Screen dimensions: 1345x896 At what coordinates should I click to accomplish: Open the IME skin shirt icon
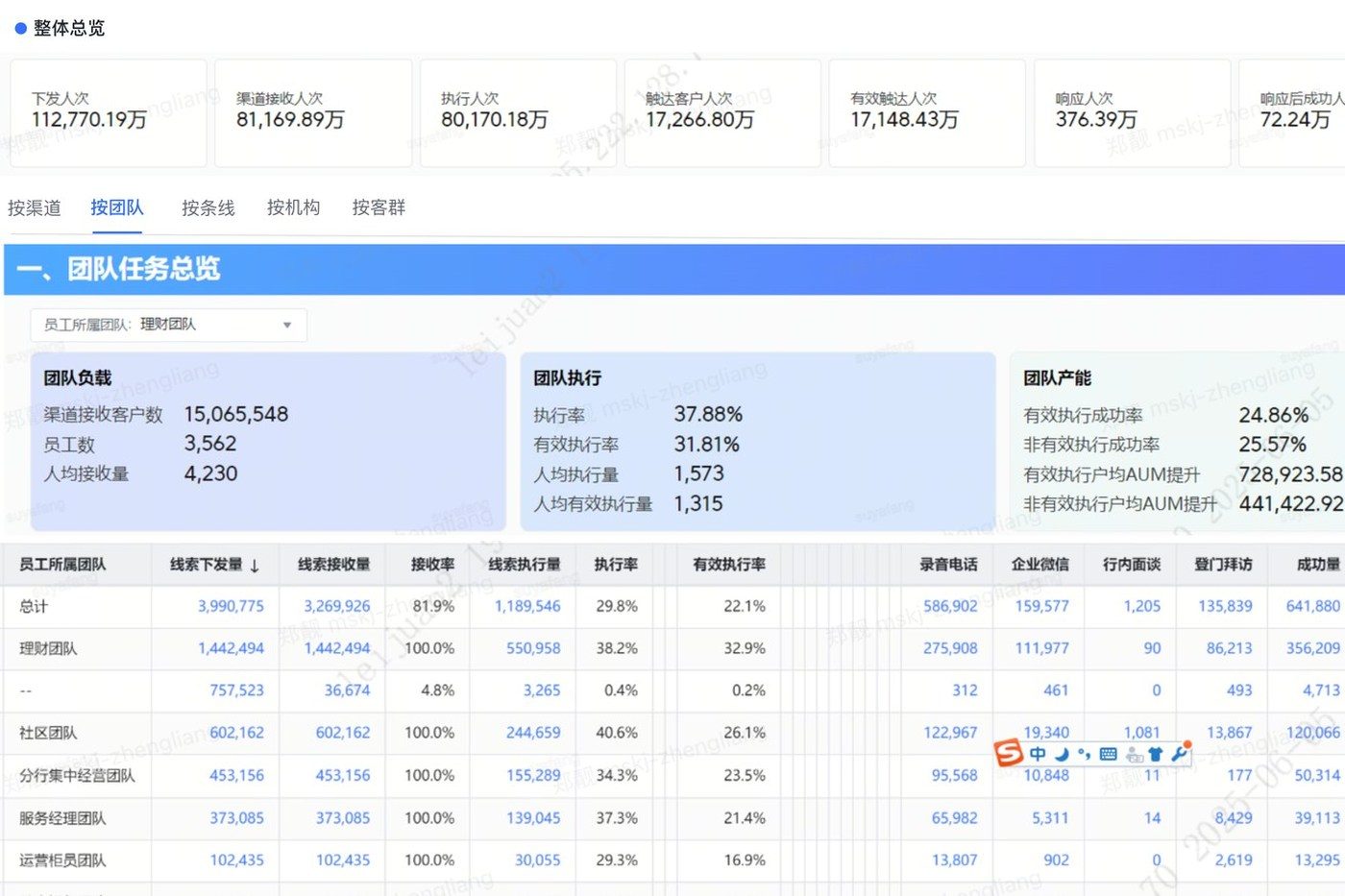(x=1156, y=755)
